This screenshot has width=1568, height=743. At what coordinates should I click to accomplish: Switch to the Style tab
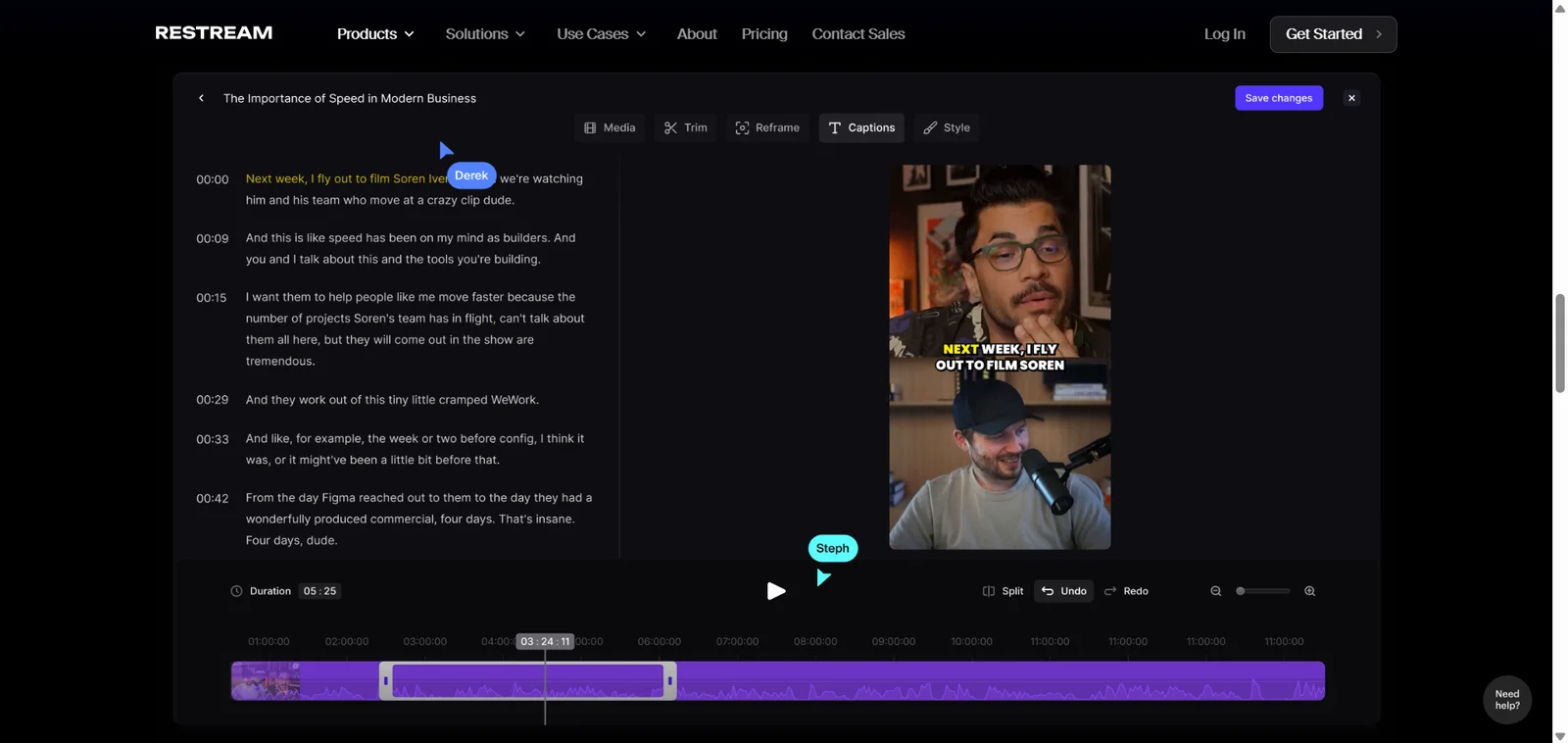[x=947, y=127]
